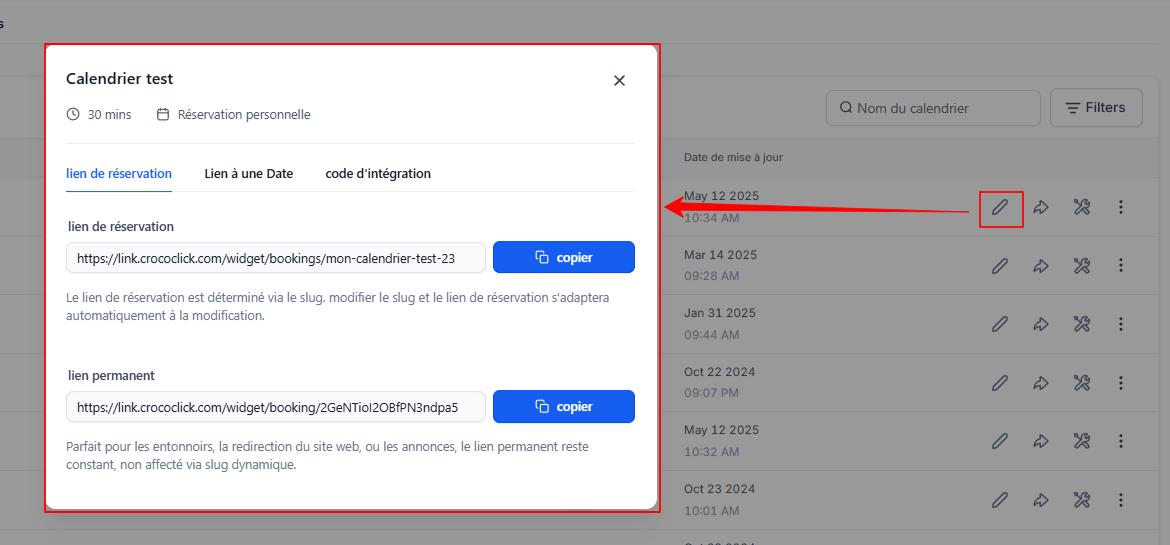This screenshot has height=545, width=1170.
Task: Open the three-dot menu in the 10:32 AM row
Action: 1121,441
